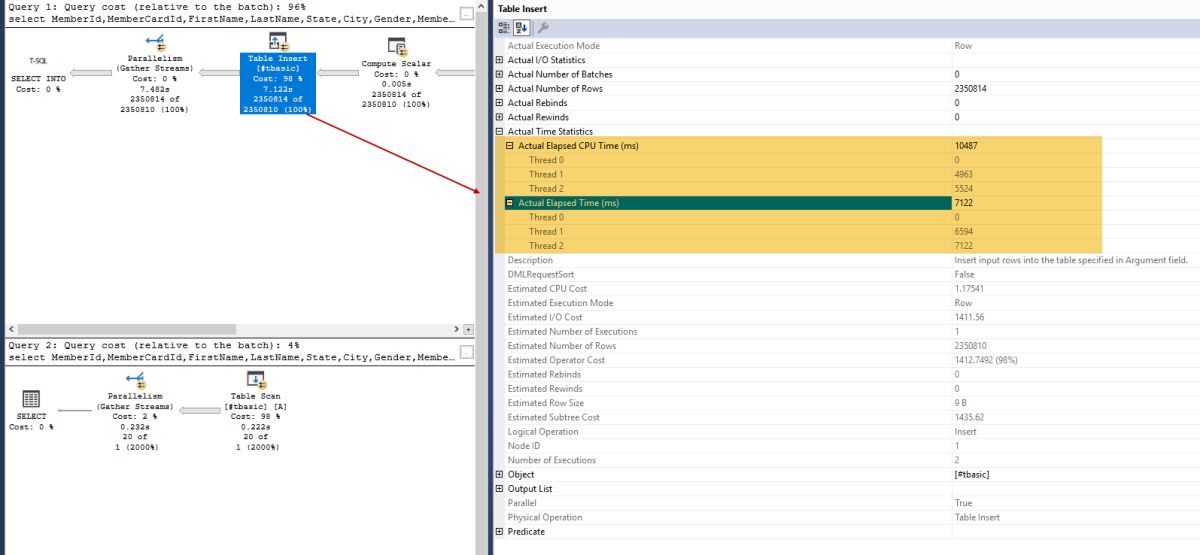
Task: Click the '[#tbasic]' Object value
Action: 972,474
